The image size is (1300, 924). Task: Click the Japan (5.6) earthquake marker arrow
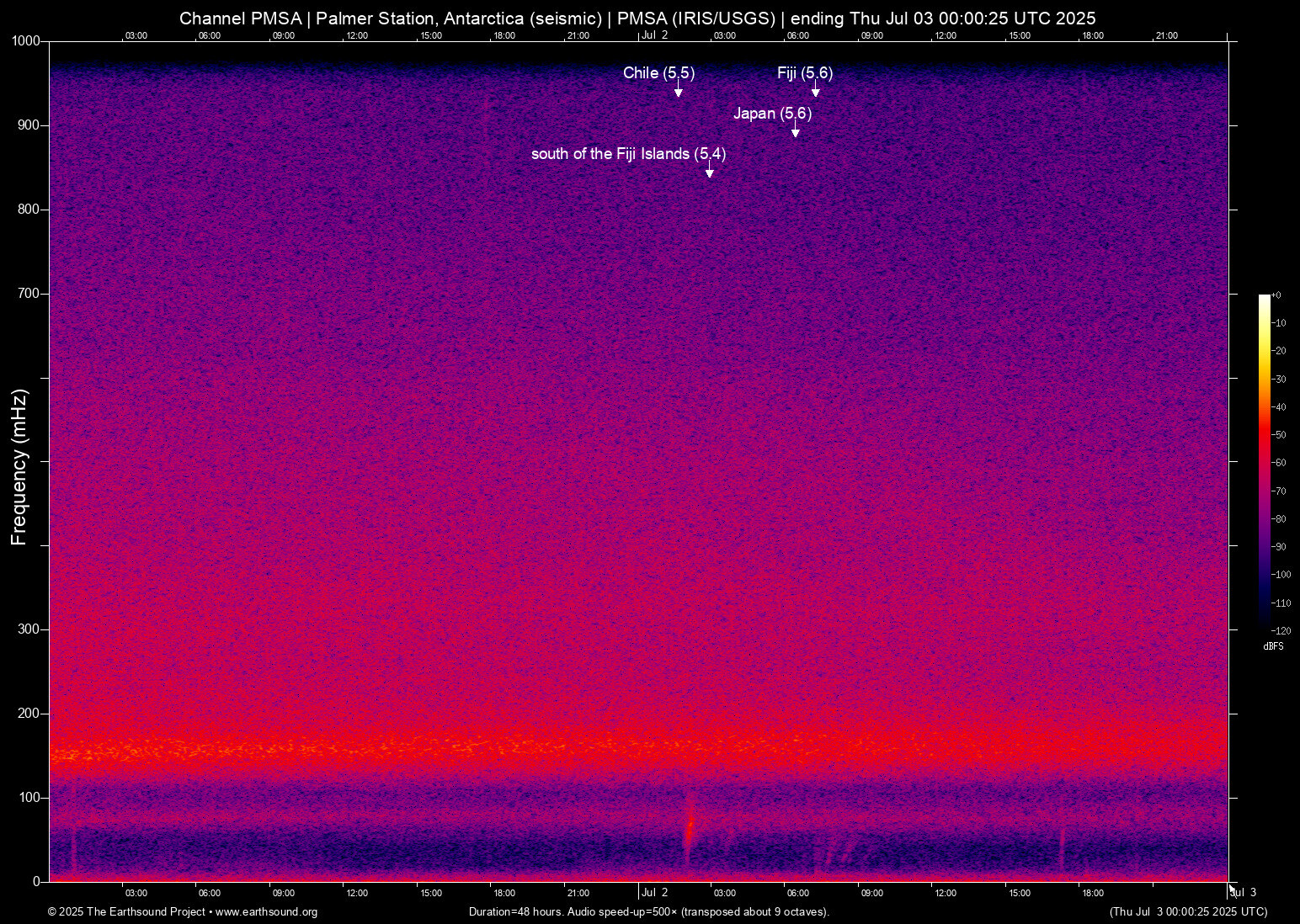pos(795,130)
